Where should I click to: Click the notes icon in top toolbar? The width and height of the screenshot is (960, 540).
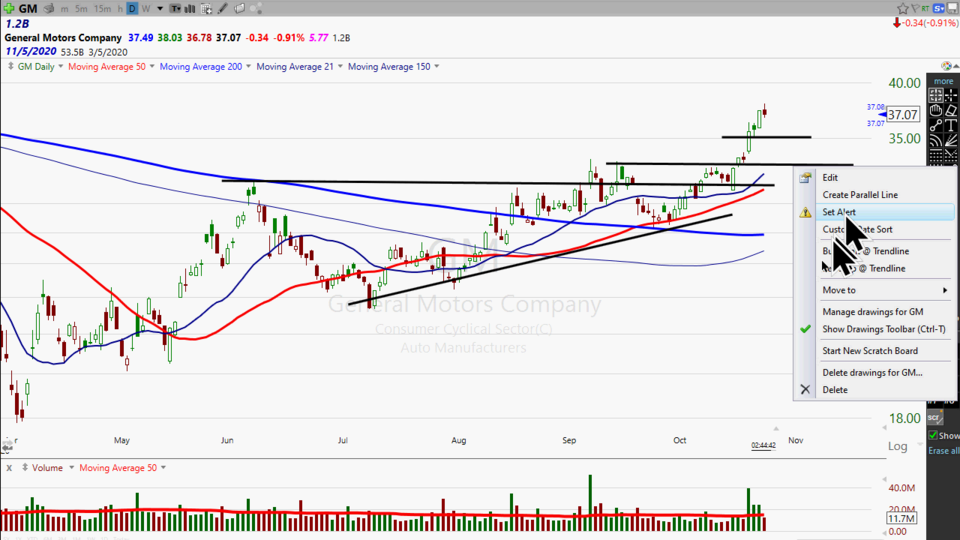240,9
